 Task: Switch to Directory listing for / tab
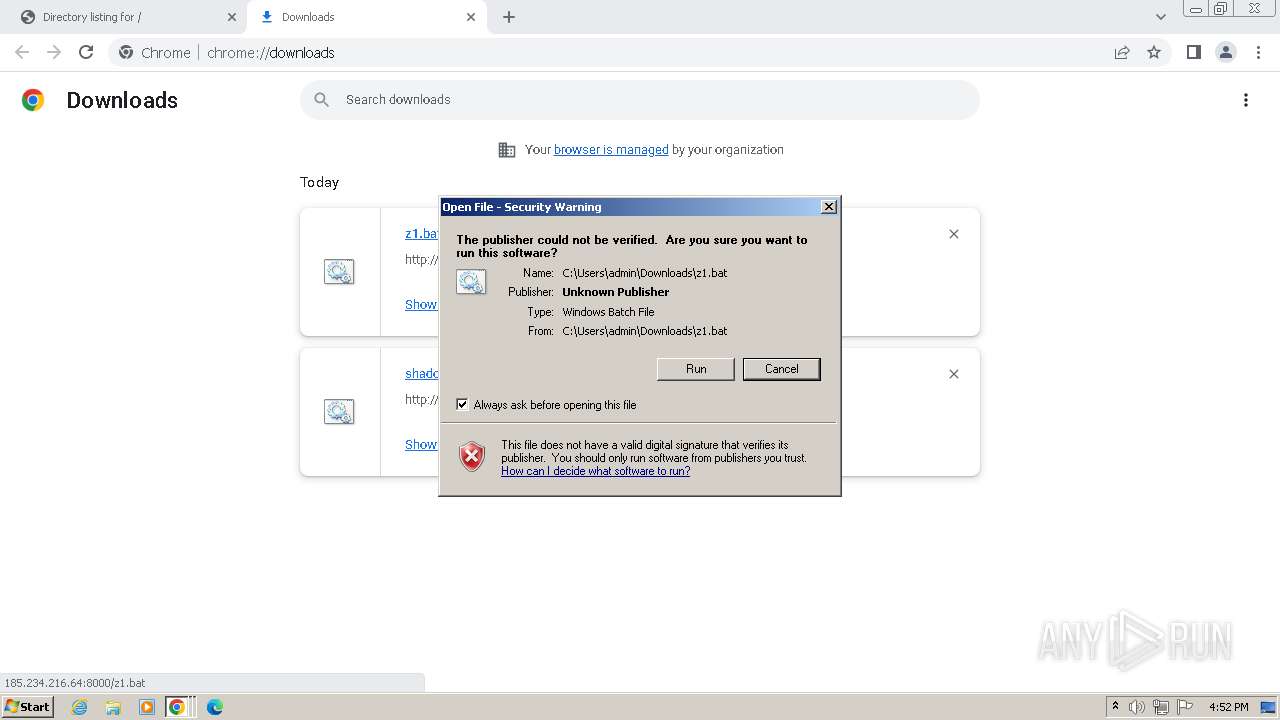[x=122, y=17]
